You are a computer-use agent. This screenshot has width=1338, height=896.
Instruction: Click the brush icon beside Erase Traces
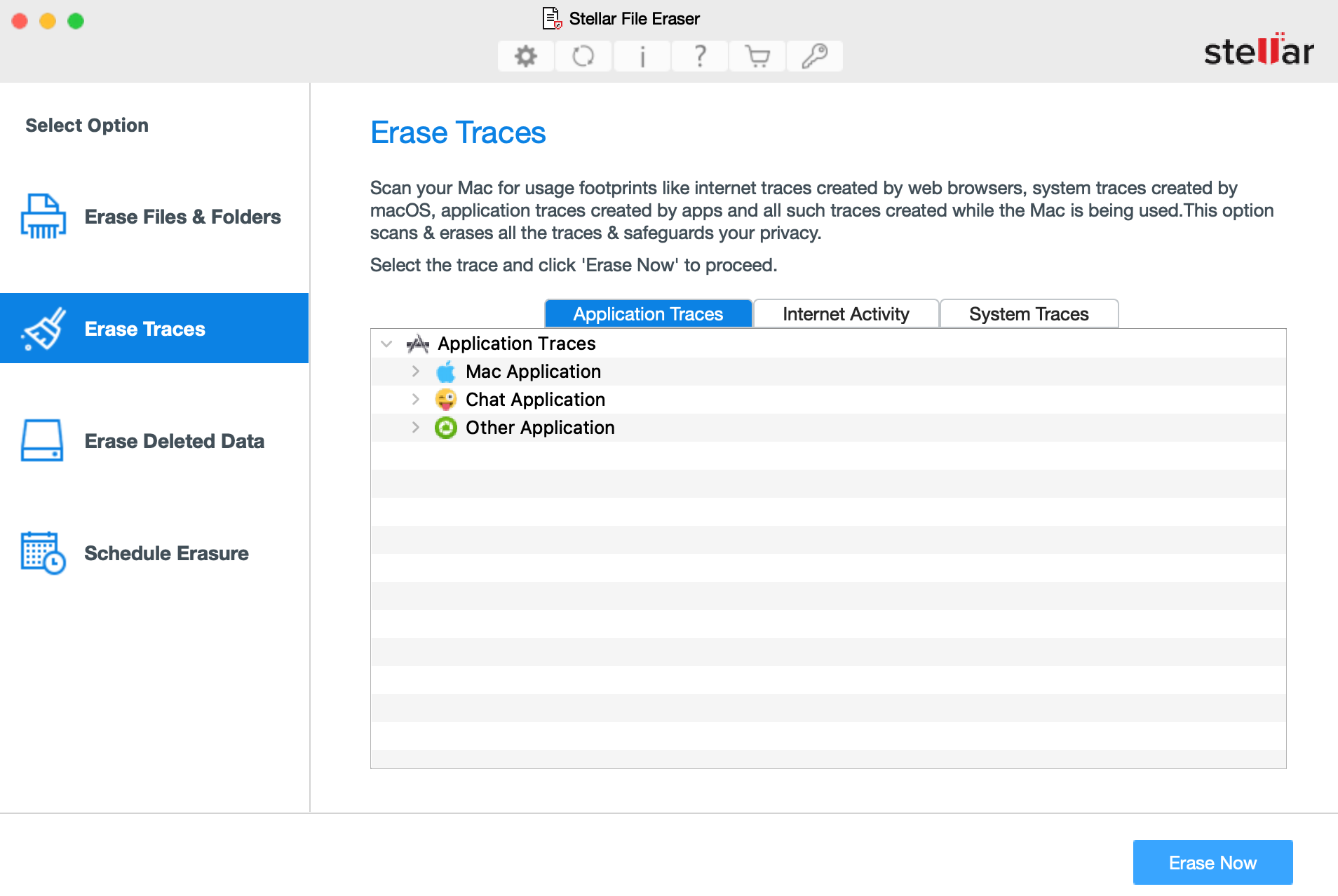43,328
